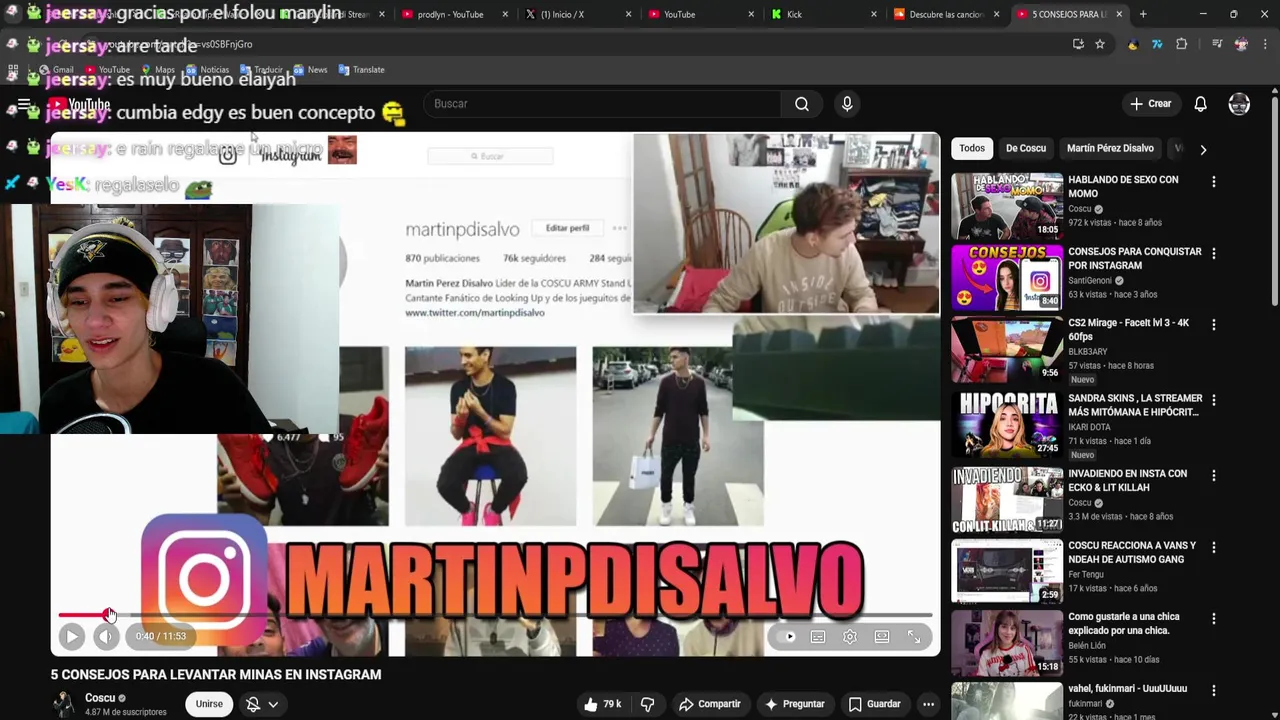Image resolution: width=1280 pixels, height=720 pixels.
Task: Select the Todos filter chip
Action: click(x=972, y=148)
